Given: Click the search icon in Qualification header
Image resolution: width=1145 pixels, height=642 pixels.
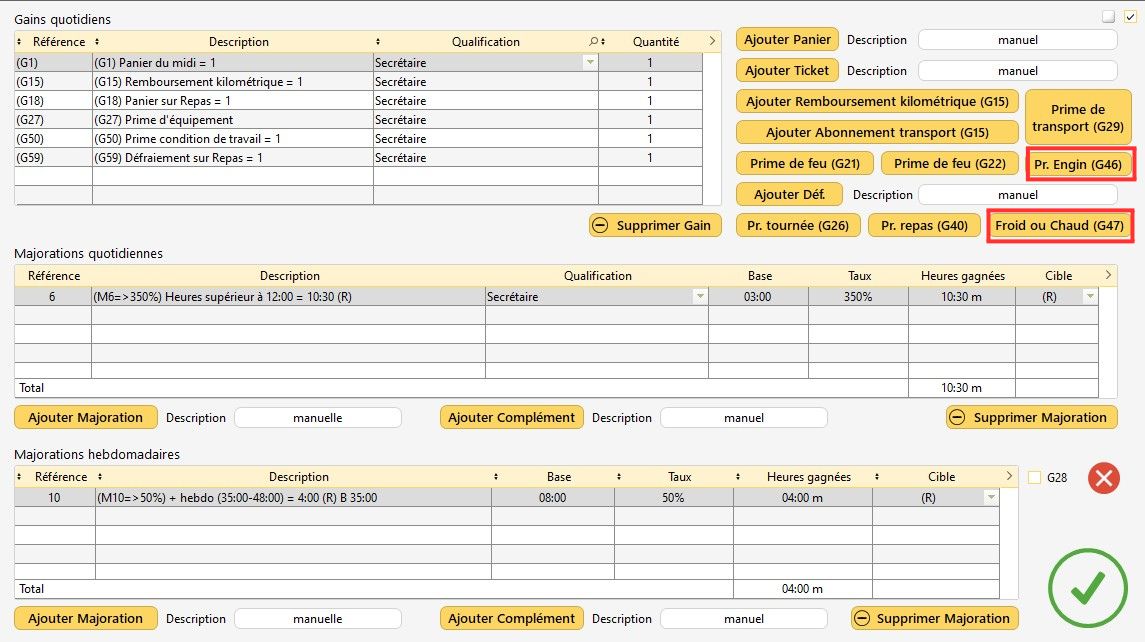Looking at the screenshot, I should pyautogui.click(x=593, y=42).
